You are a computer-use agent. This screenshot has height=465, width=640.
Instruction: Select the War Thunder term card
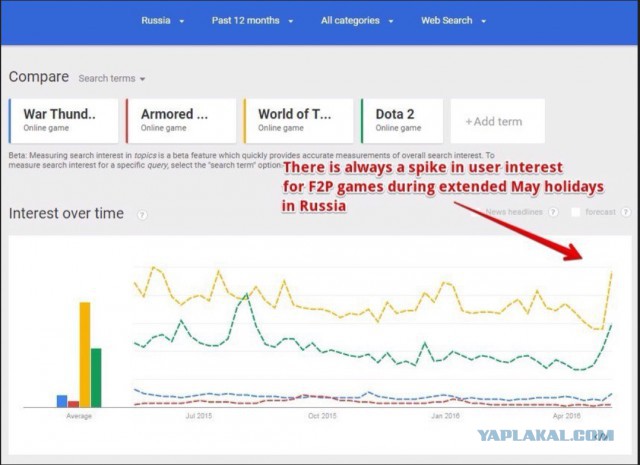[x=64, y=121]
